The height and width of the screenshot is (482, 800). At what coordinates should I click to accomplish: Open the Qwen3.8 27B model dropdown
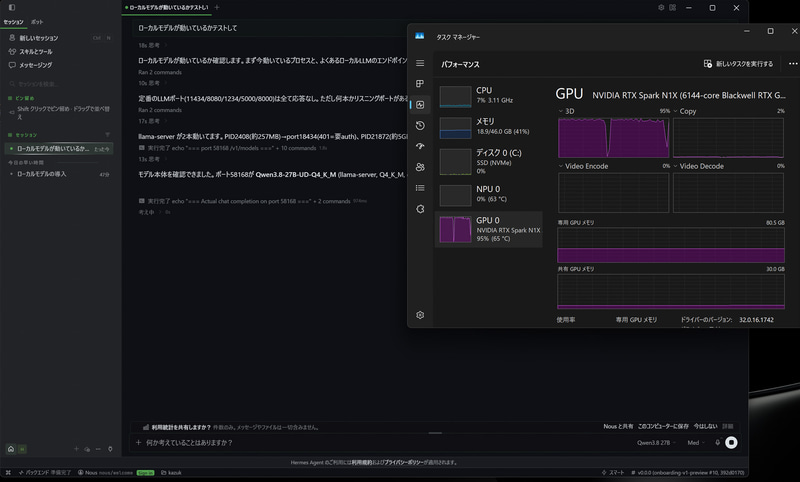coord(656,443)
